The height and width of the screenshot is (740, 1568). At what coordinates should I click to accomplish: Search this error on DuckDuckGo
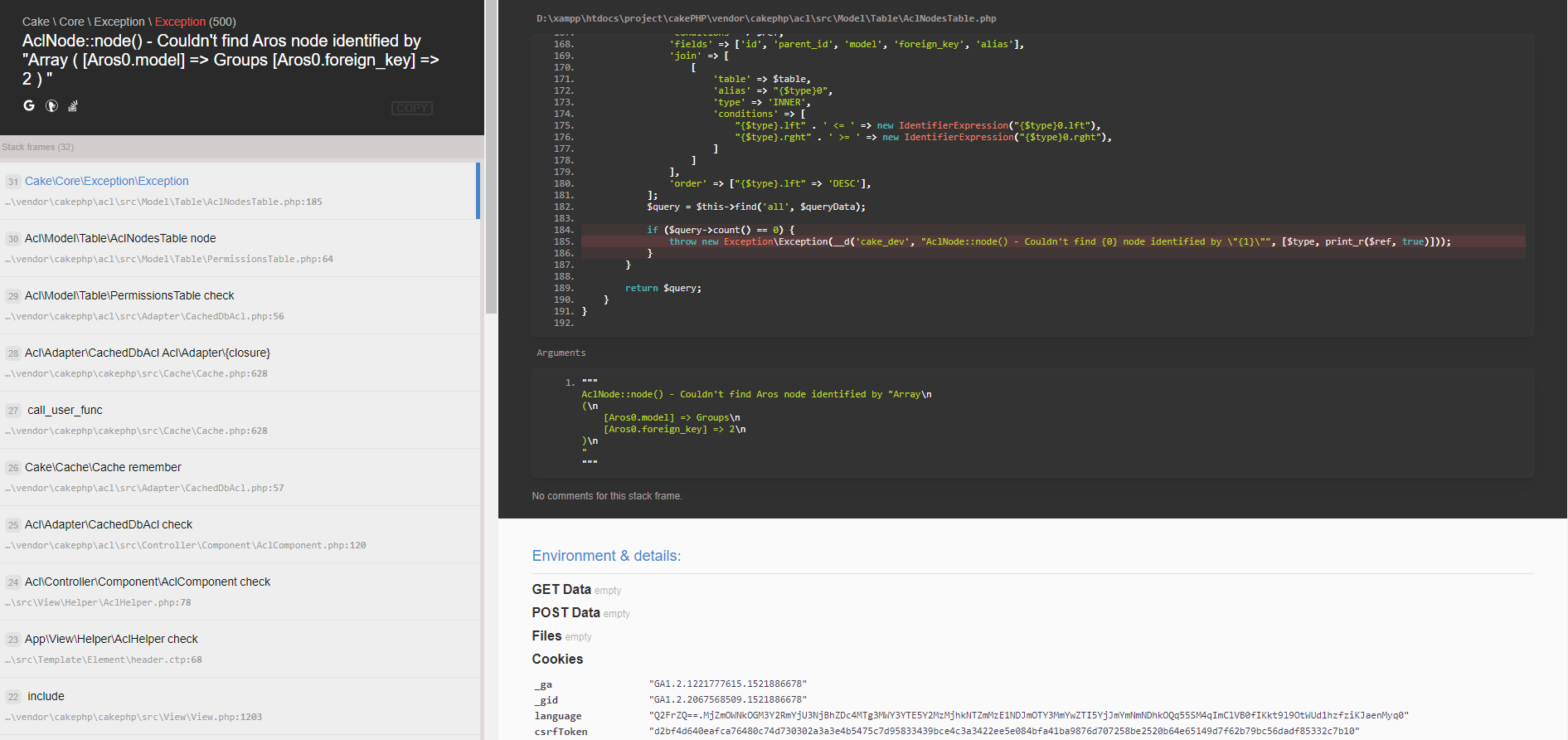point(51,105)
